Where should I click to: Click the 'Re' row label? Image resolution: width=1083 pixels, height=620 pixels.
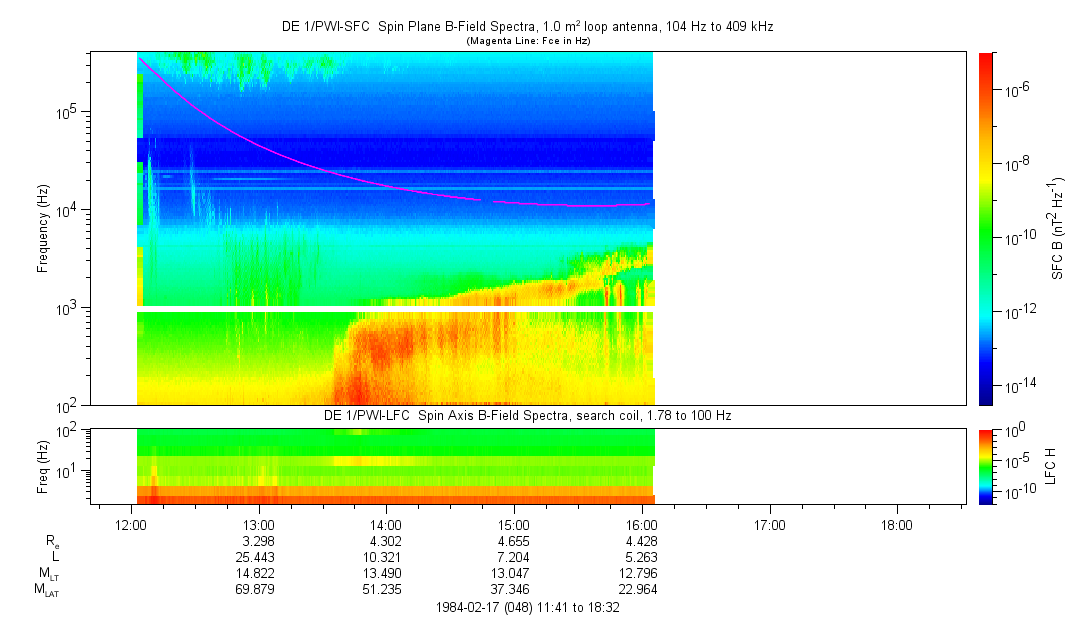coord(52,542)
